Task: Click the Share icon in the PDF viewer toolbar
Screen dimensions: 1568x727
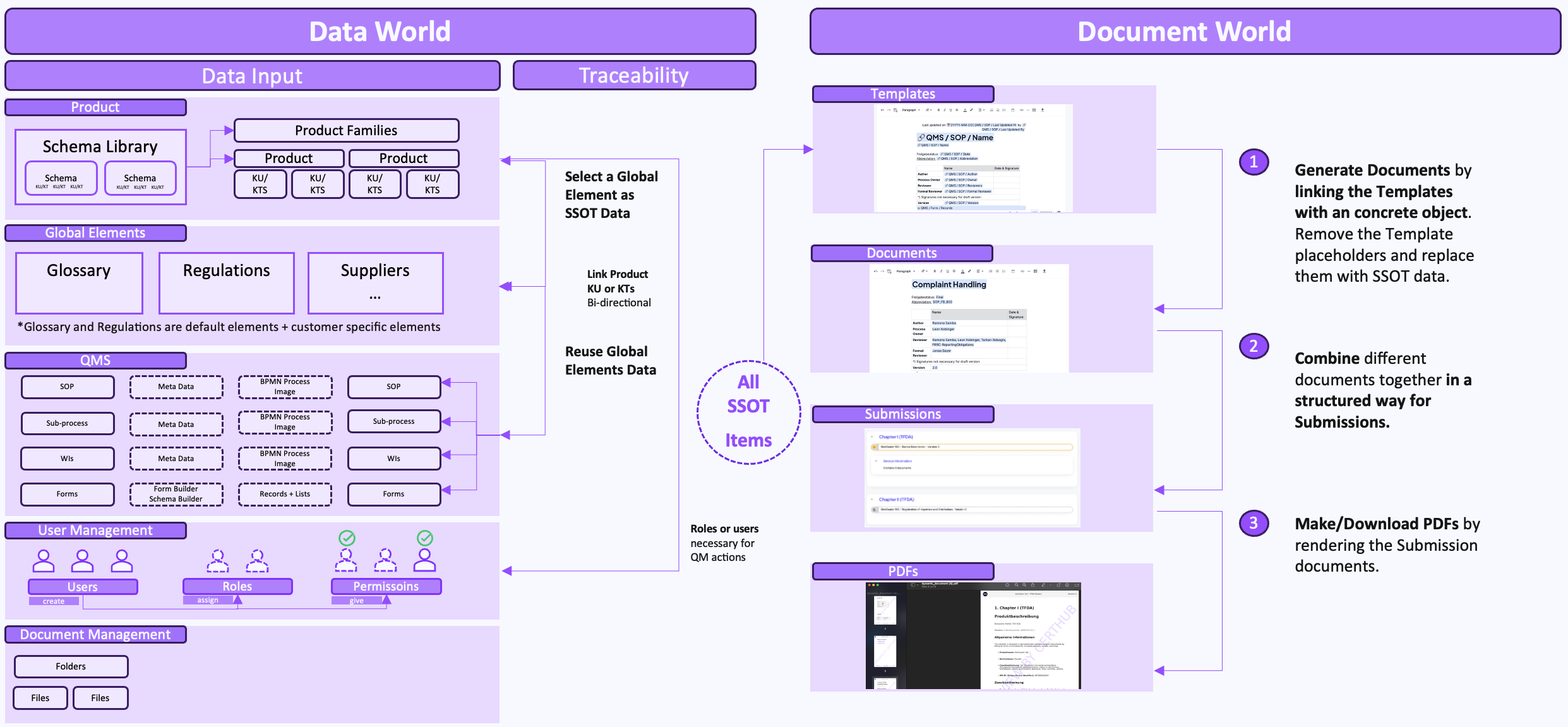Action: pos(1033,585)
